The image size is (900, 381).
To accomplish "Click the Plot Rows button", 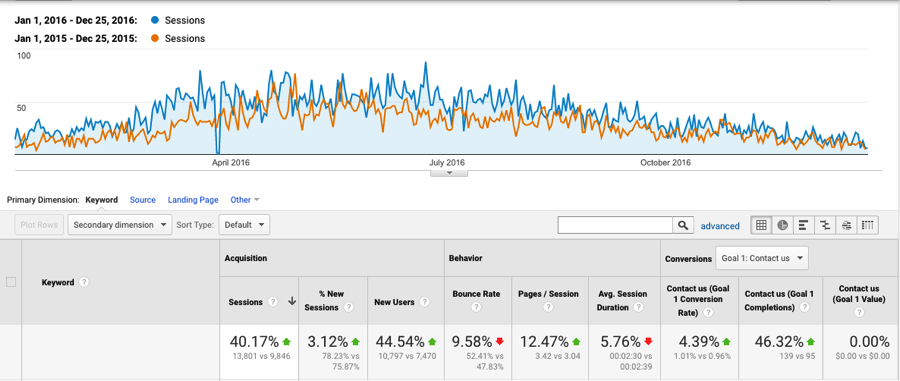I will tap(40, 225).
